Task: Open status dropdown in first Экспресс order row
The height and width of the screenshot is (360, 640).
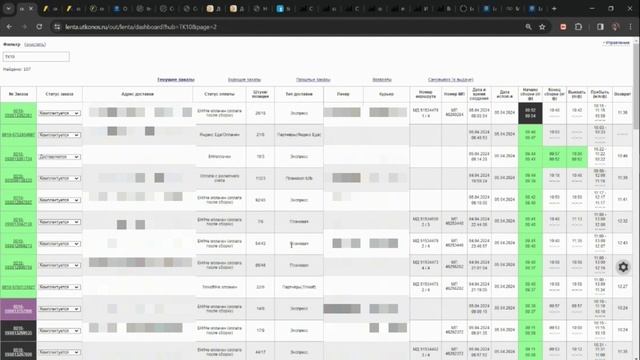Action: tap(59, 113)
